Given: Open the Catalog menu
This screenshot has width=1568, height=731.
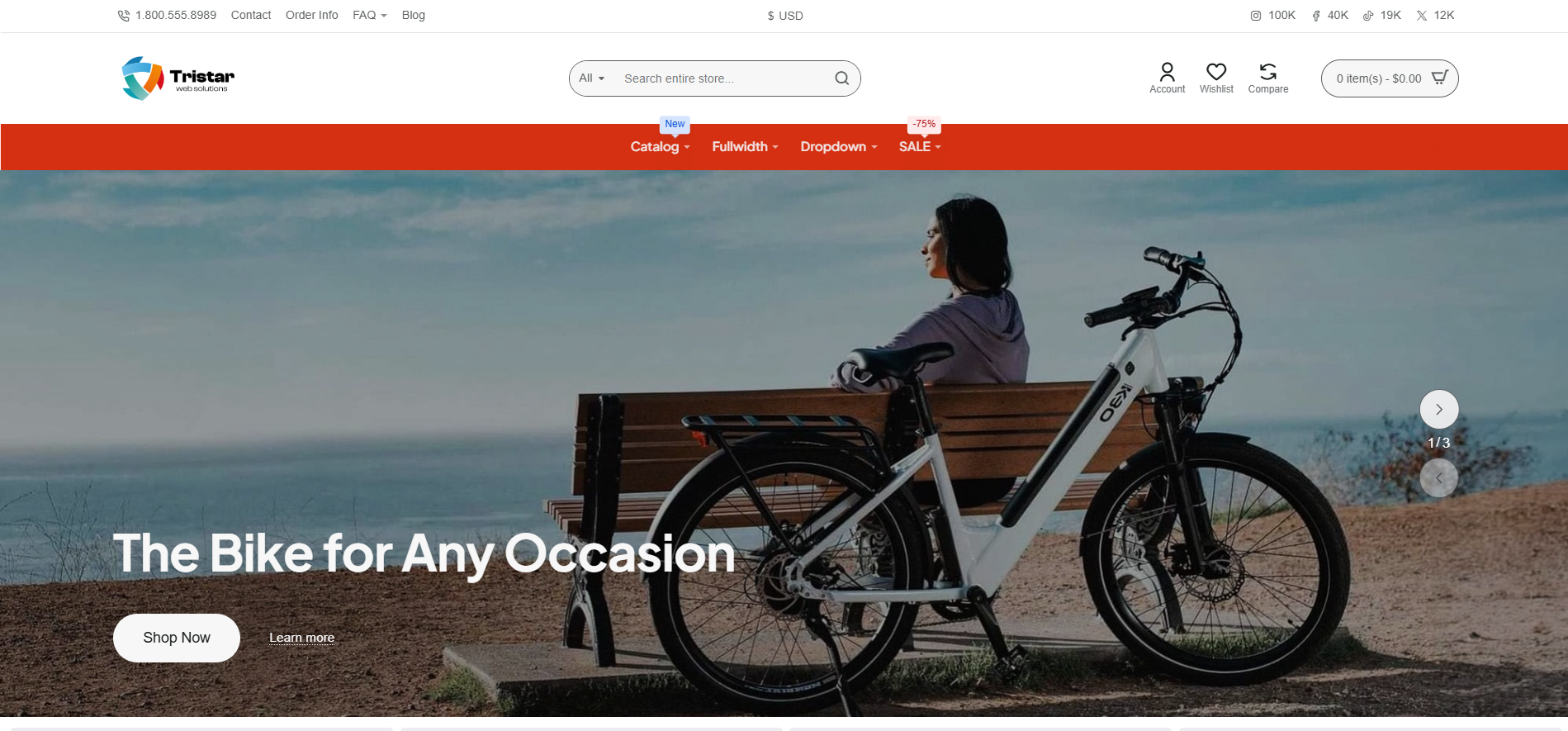Looking at the screenshot, I should pyautogui.click(x=660, y=147).
